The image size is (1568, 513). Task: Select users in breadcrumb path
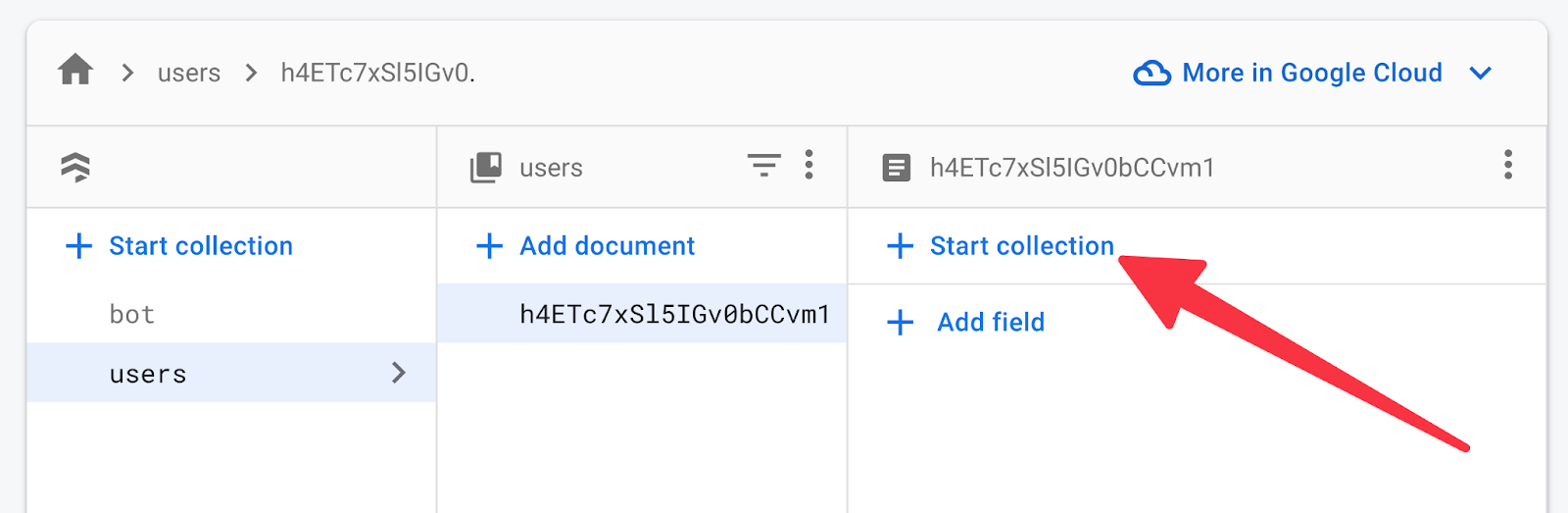click(x=188, y=73)
